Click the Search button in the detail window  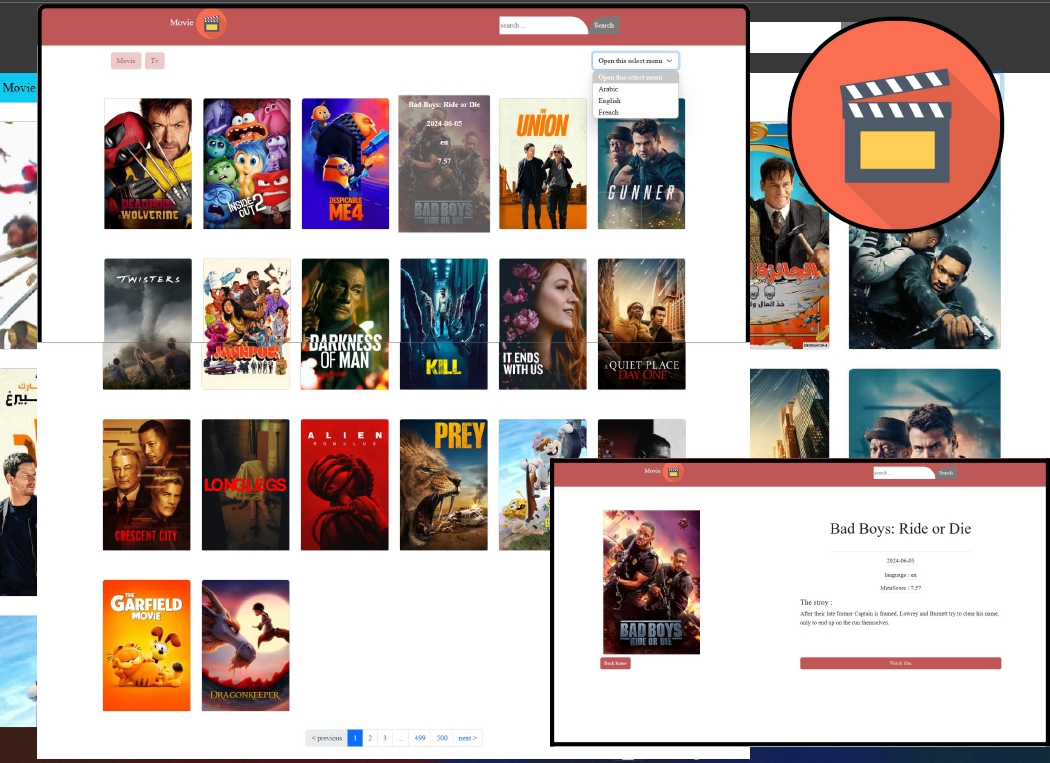point(946,473)
